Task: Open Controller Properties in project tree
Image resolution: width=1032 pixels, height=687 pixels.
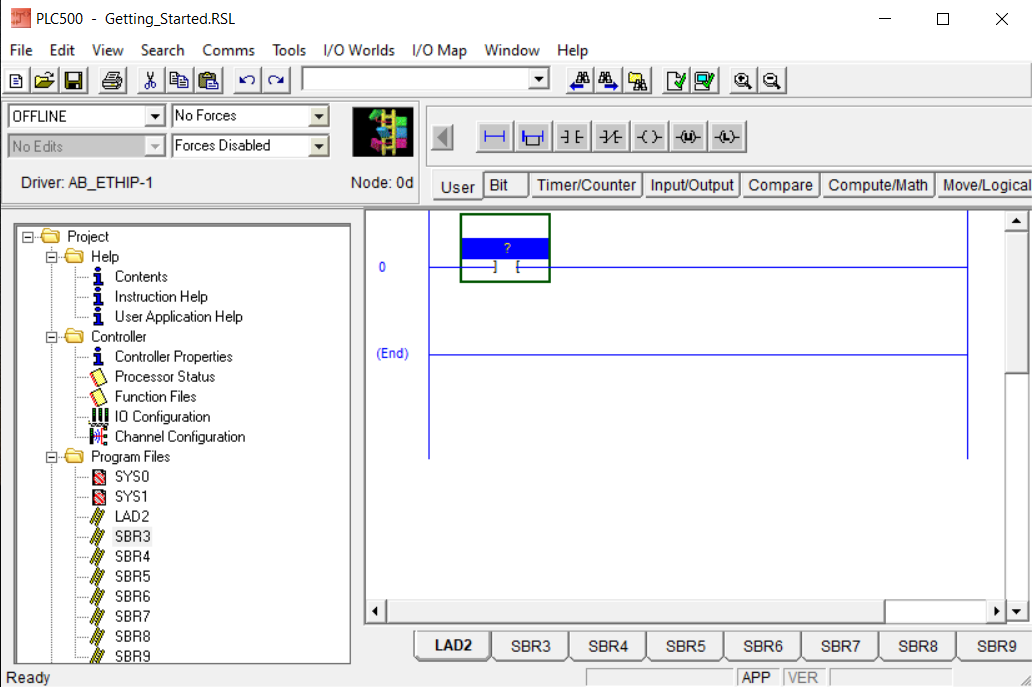Action: pyautogui.click(x=173, y=357)
